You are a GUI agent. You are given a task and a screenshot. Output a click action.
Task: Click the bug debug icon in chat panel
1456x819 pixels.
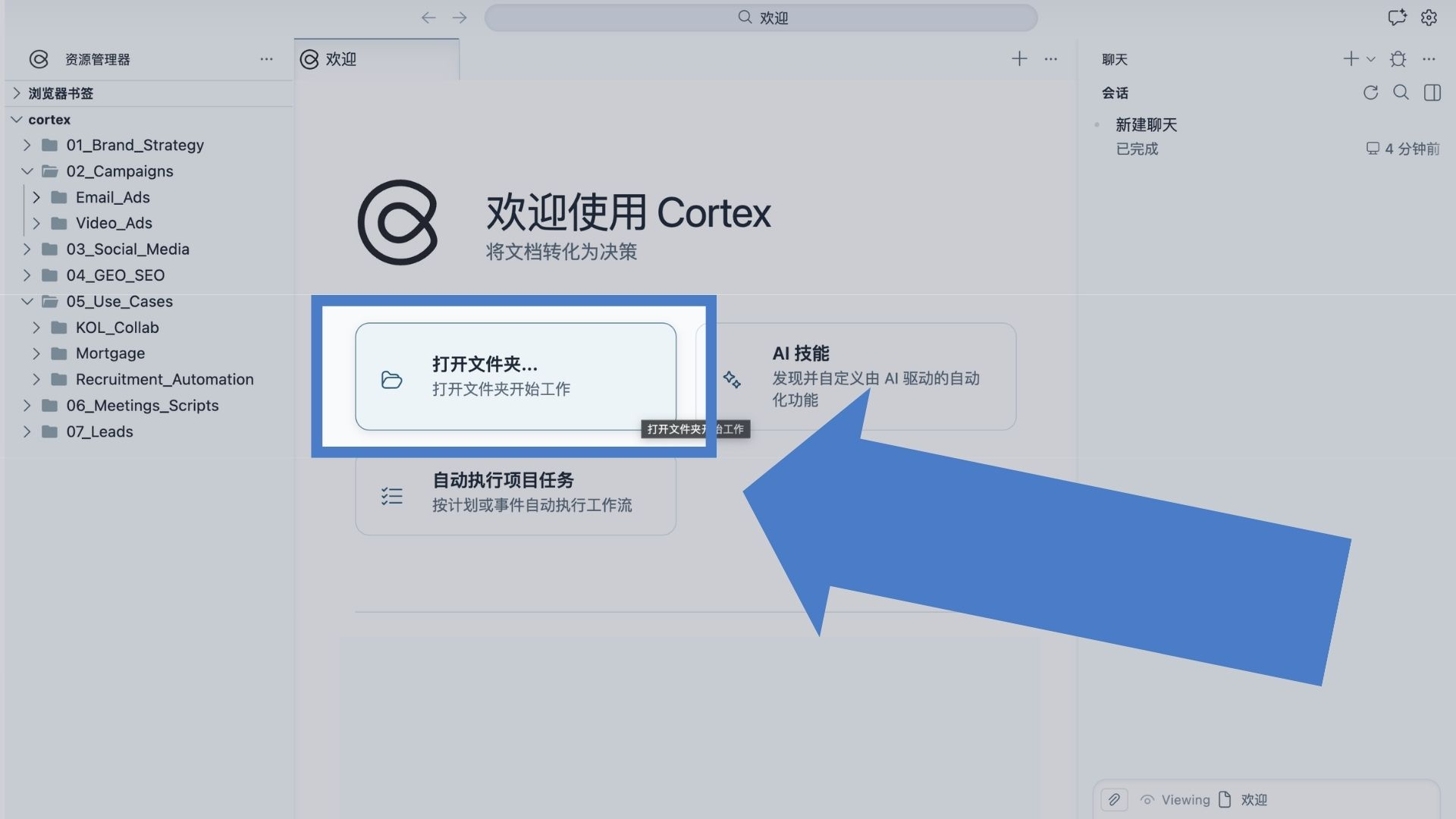(x=1398, y=58)
